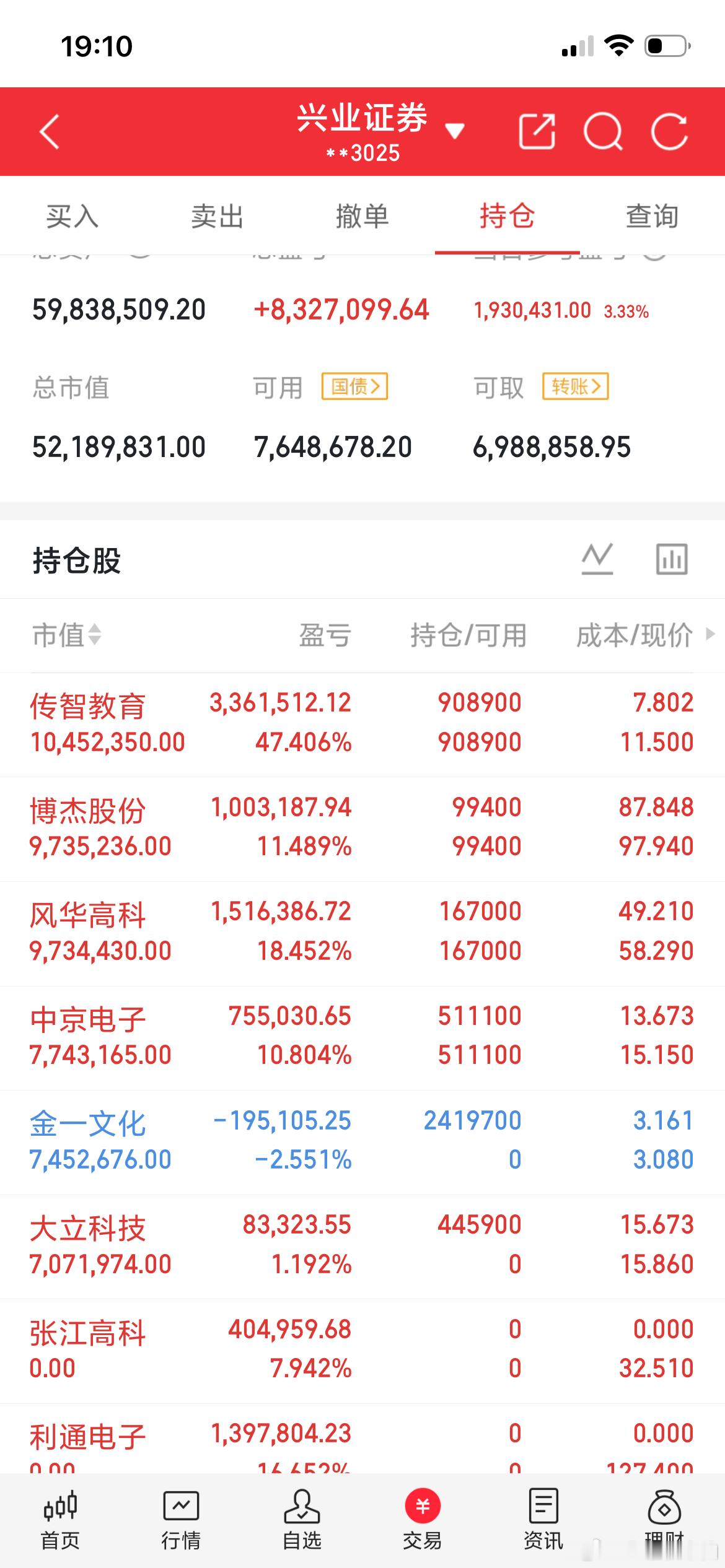This screenshot has width=725, height=1568.
Task: Open the 张江高科 holding row
Action: click(362, 1351)
